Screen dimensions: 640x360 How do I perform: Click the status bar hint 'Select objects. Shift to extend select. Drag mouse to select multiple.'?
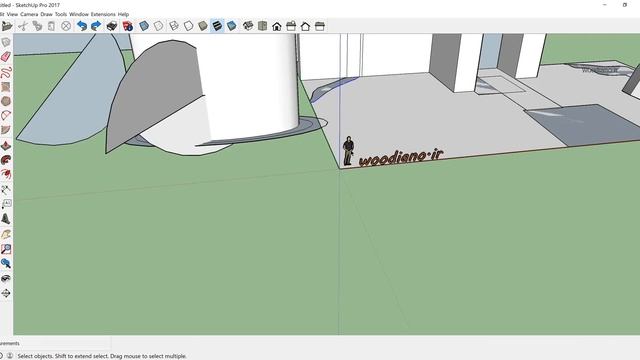[x=102, y=356]
